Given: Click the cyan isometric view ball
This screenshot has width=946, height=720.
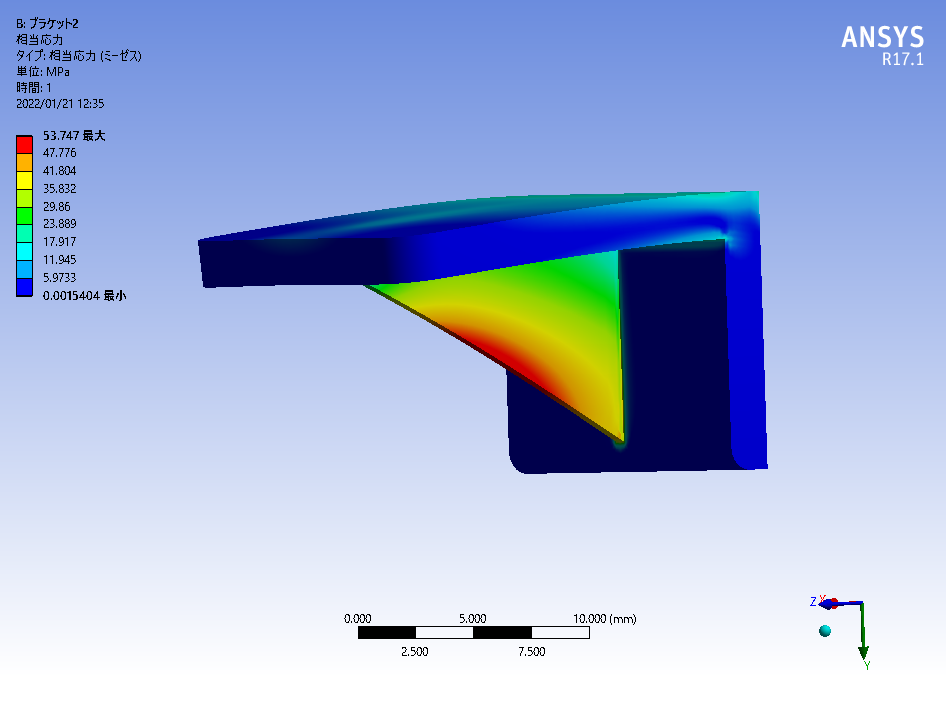Looking at the screenshot, I should 825,631.
